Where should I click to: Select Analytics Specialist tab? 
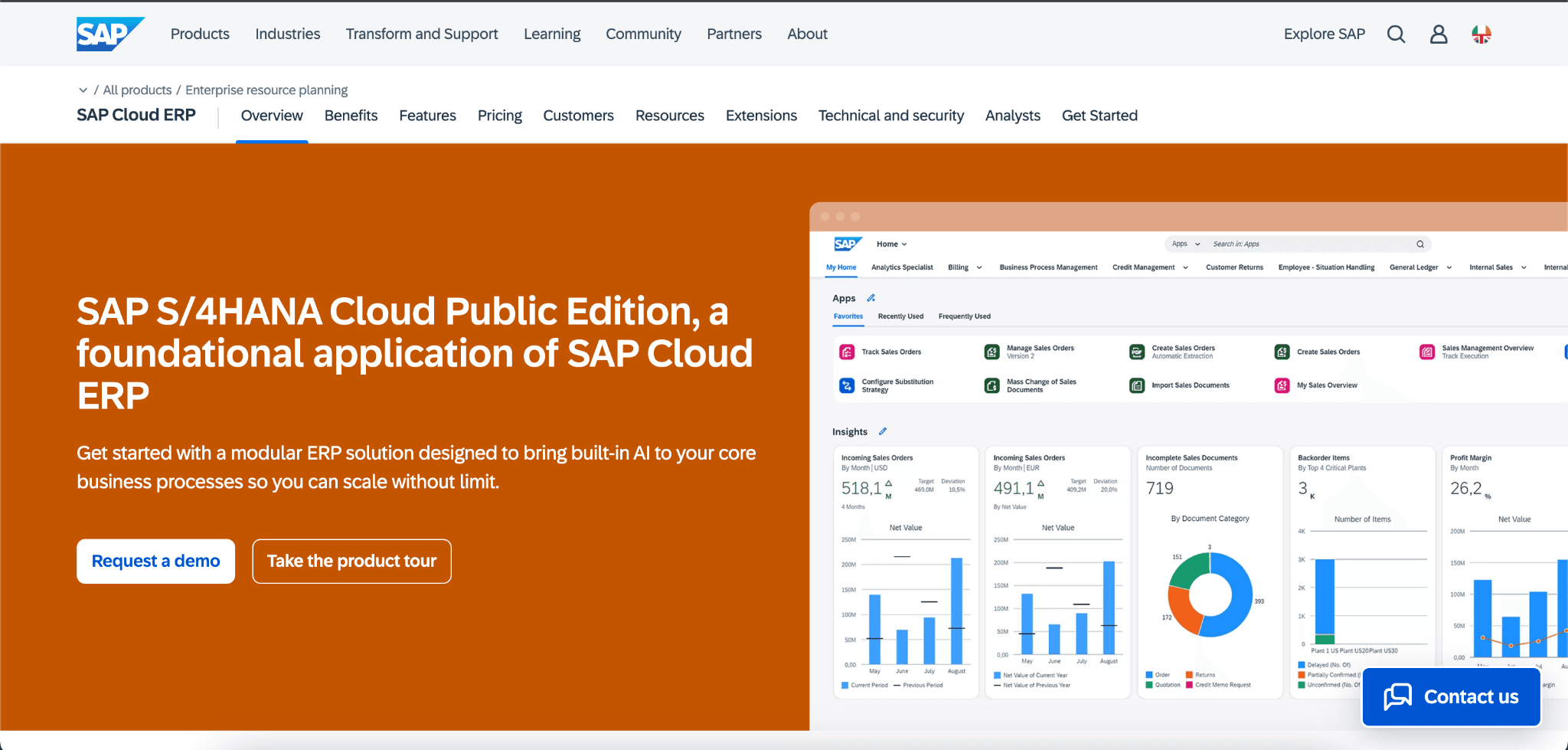(902, 267)
